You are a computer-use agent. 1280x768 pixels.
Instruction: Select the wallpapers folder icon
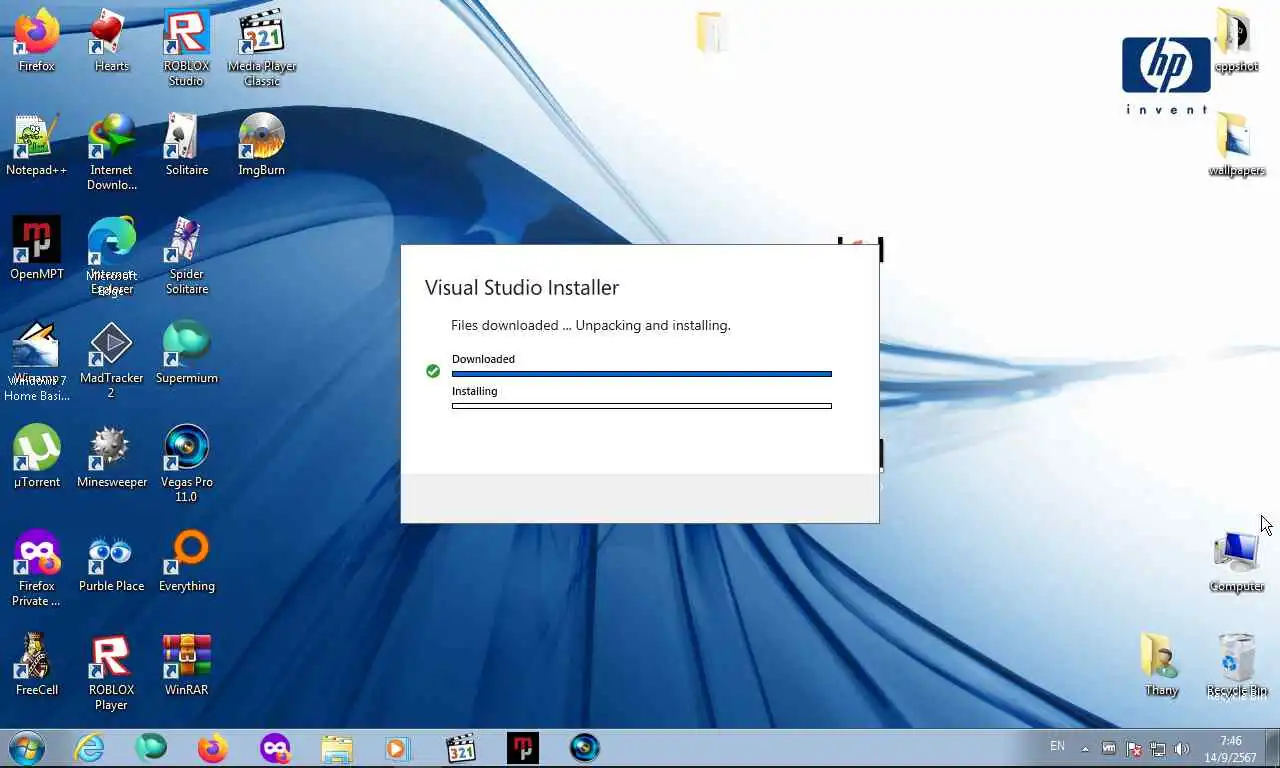(1236, 145)
